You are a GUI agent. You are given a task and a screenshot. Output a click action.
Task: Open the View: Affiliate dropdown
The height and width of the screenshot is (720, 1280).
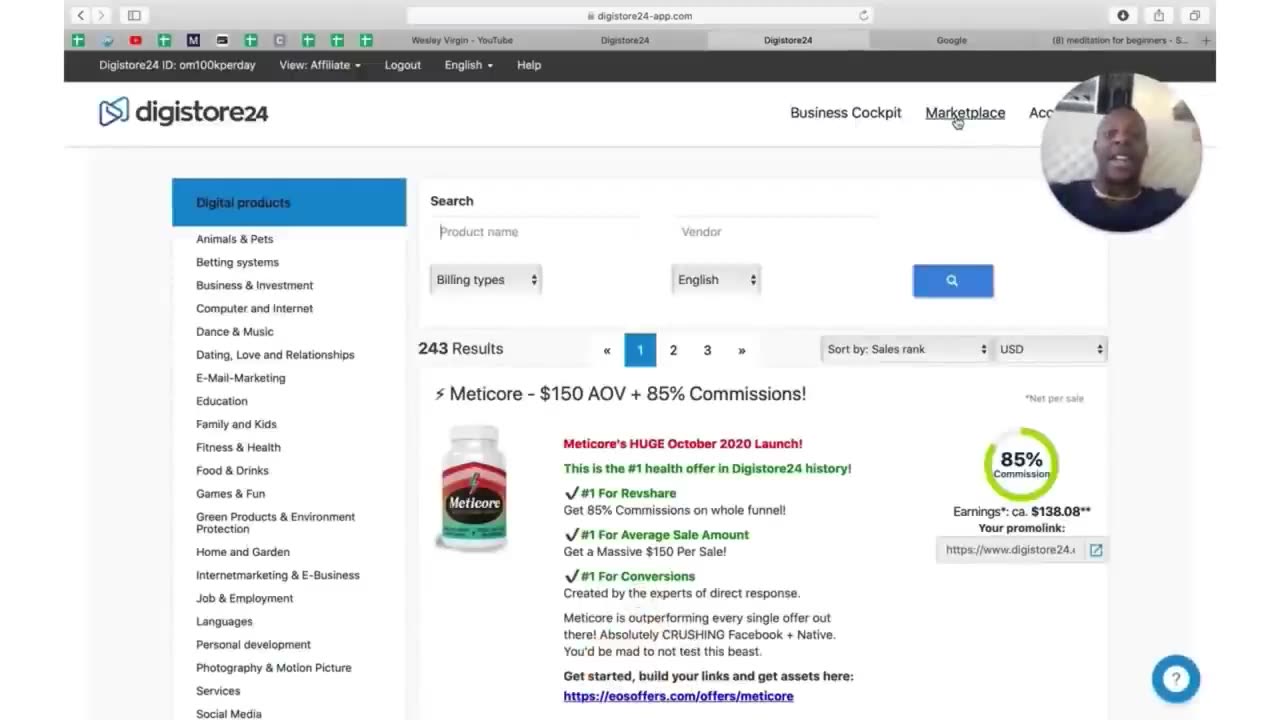pos(320,65)
